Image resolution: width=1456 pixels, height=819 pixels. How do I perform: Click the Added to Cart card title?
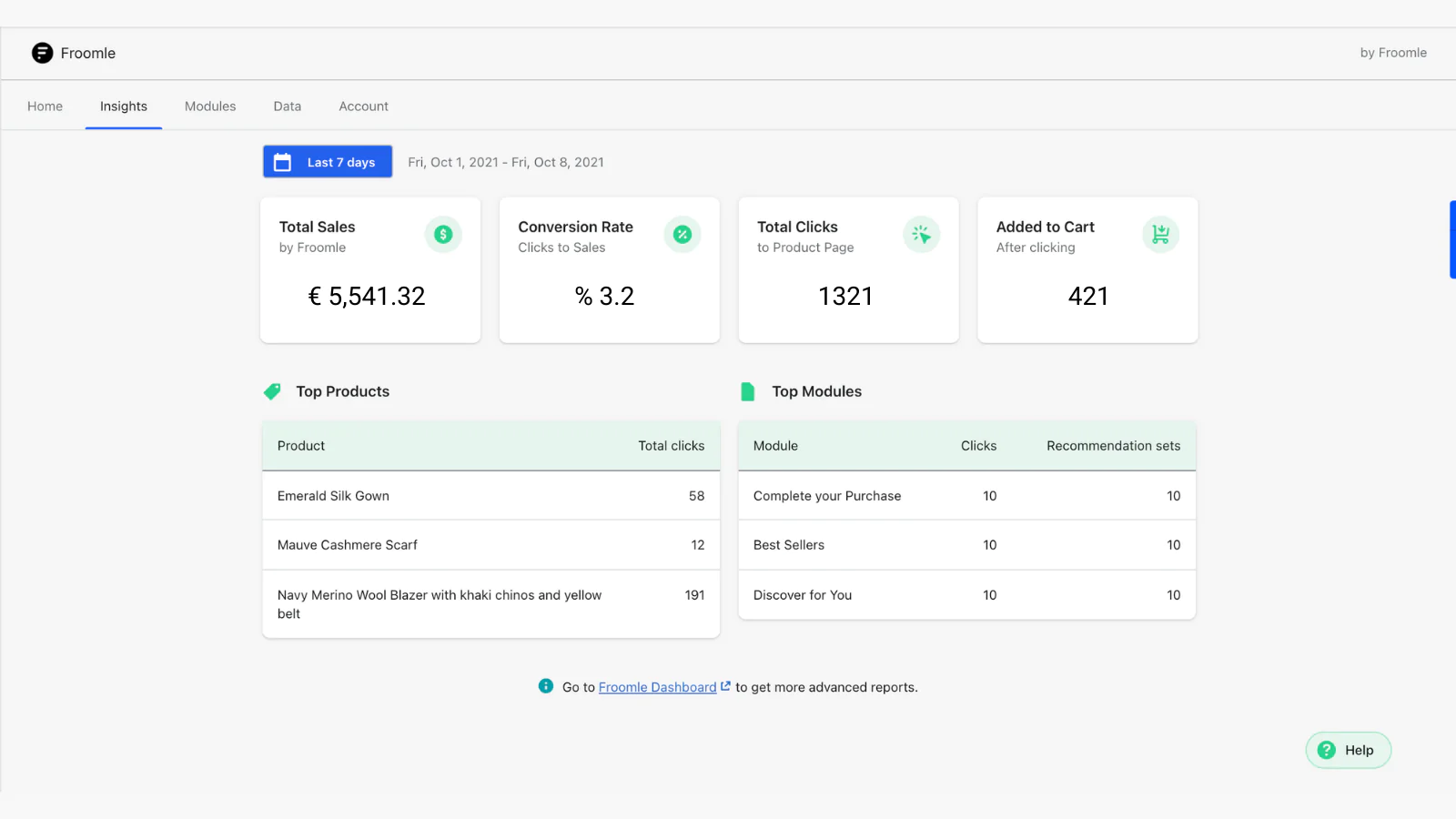point(1046,227)
